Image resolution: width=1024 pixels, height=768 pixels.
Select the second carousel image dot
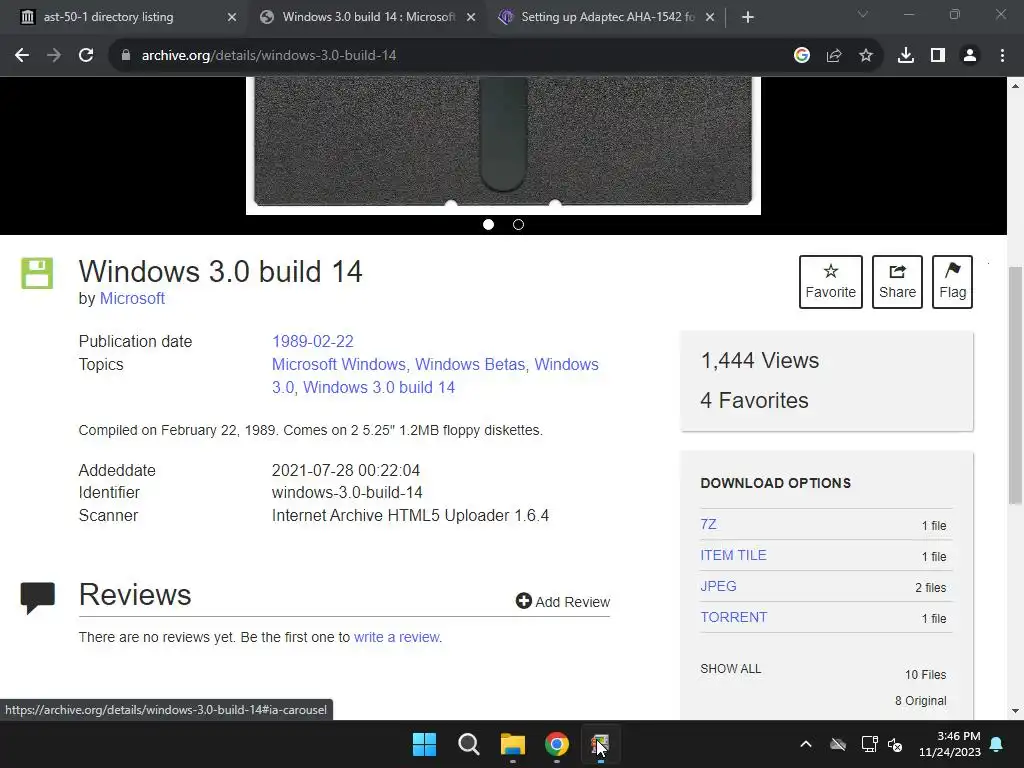point(519,225)
